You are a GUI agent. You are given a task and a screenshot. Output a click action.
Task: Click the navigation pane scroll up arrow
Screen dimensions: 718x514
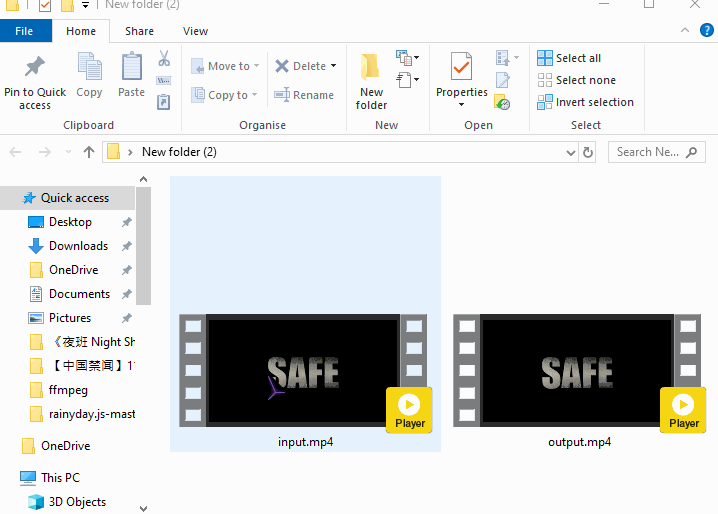click(143, 180)
